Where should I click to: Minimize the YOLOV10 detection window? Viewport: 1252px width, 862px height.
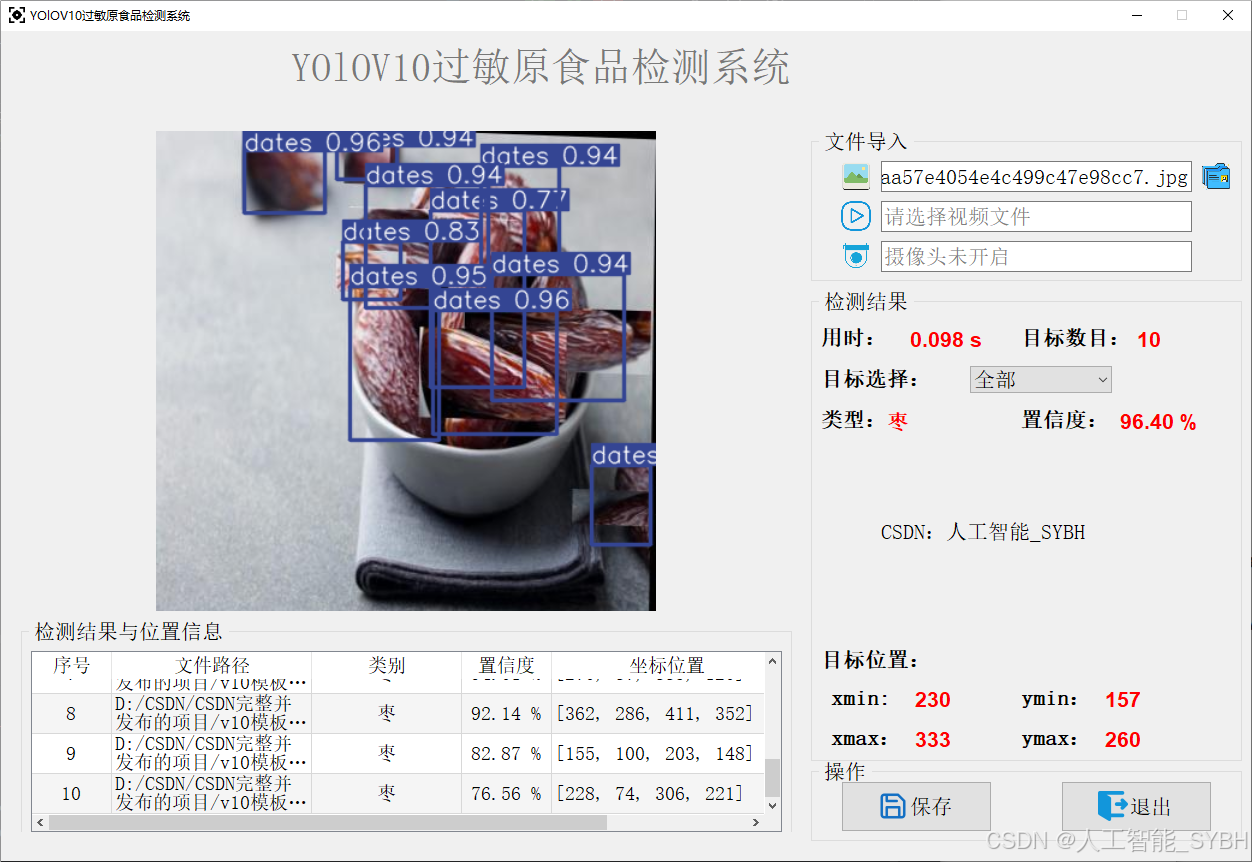pos(1137,15)
